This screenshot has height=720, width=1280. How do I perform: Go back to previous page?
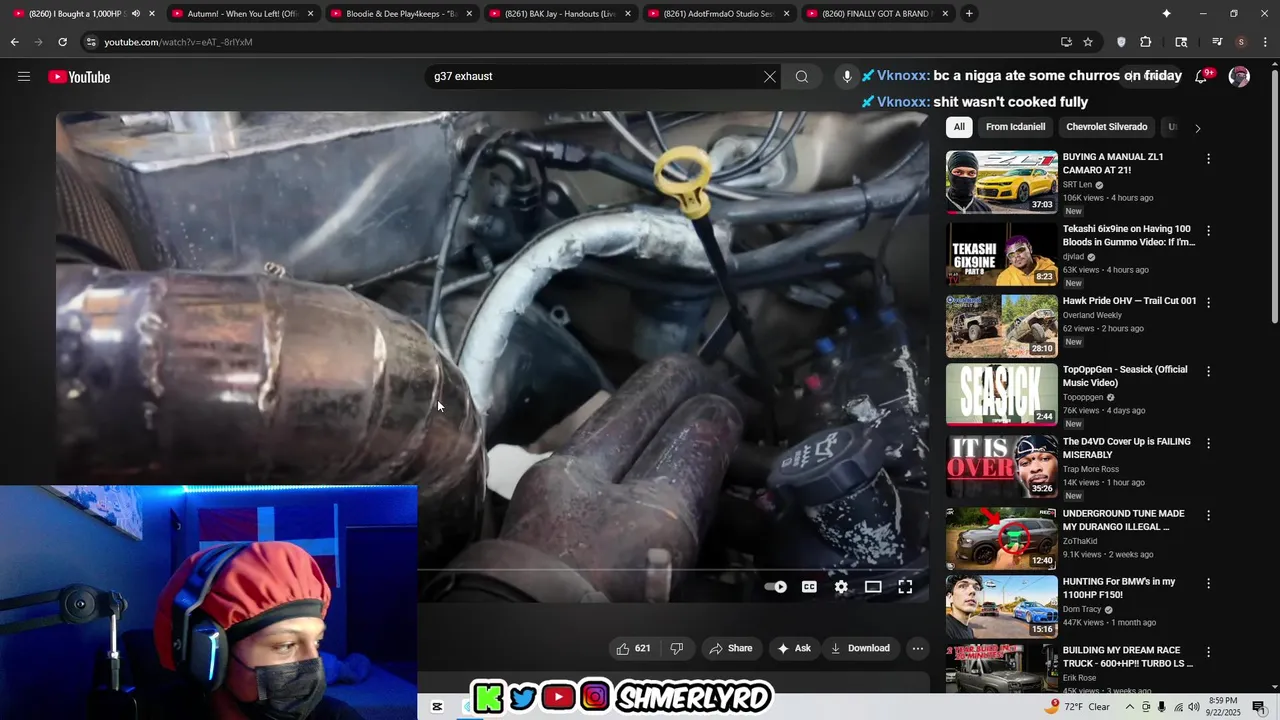15,42
